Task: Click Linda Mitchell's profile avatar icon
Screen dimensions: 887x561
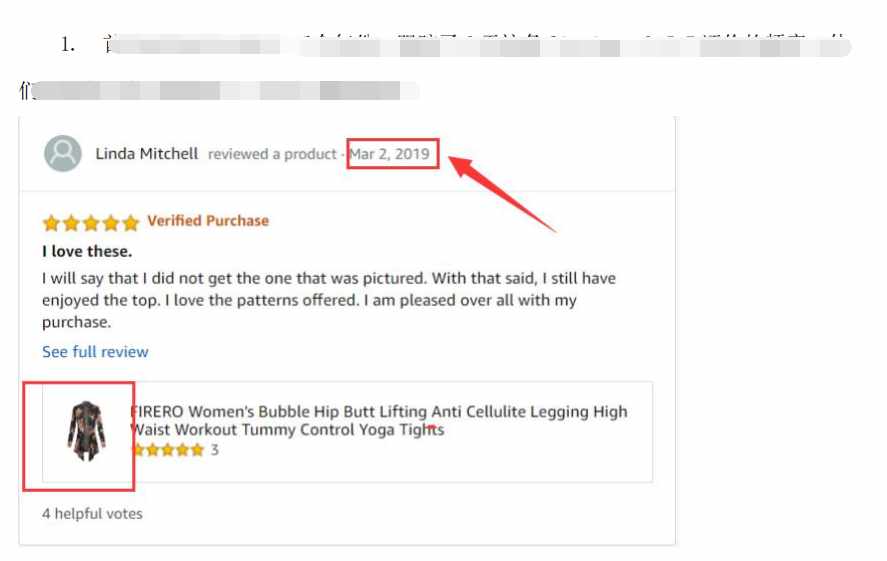Action: pyautogui.click(x=63, y=153)
